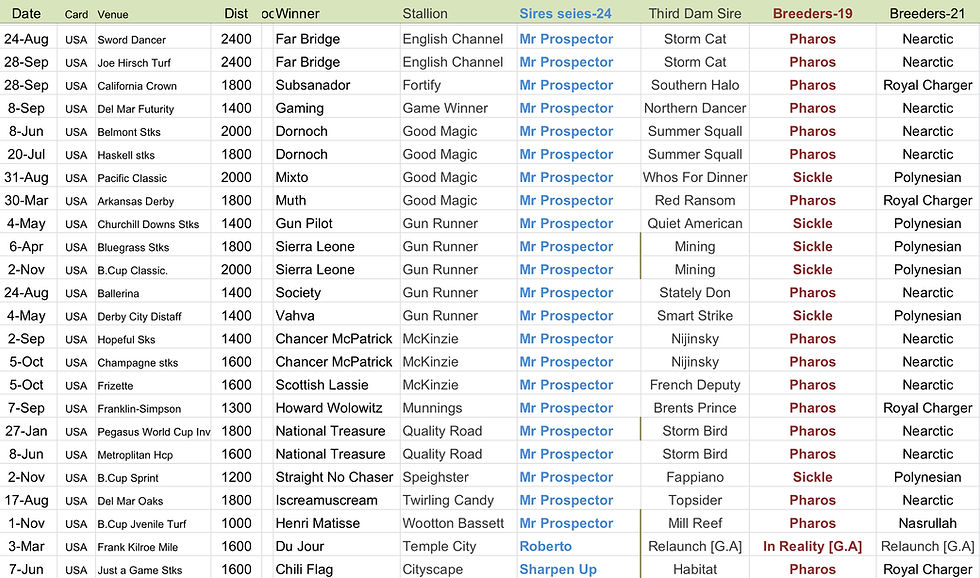Click the Quiet American cell

[x=695, y=223]
